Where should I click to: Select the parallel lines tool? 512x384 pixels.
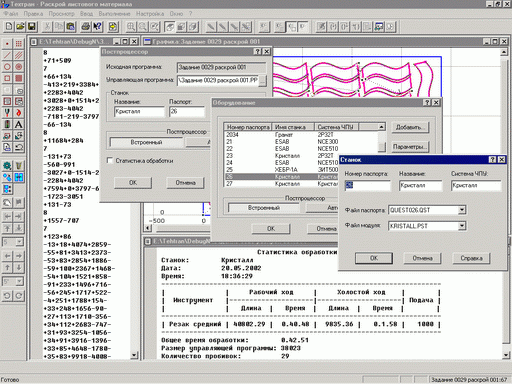pos(19,55)
